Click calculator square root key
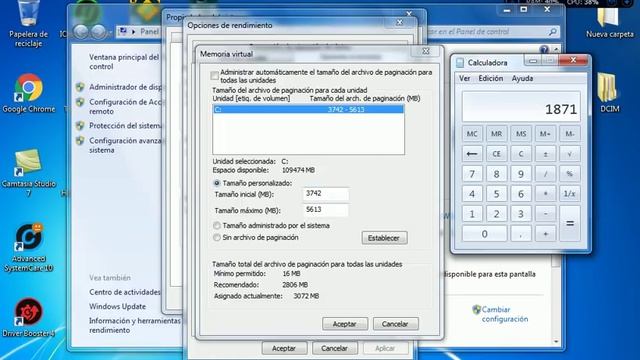The width and height of the screenshot is (640, 360). 569,154
